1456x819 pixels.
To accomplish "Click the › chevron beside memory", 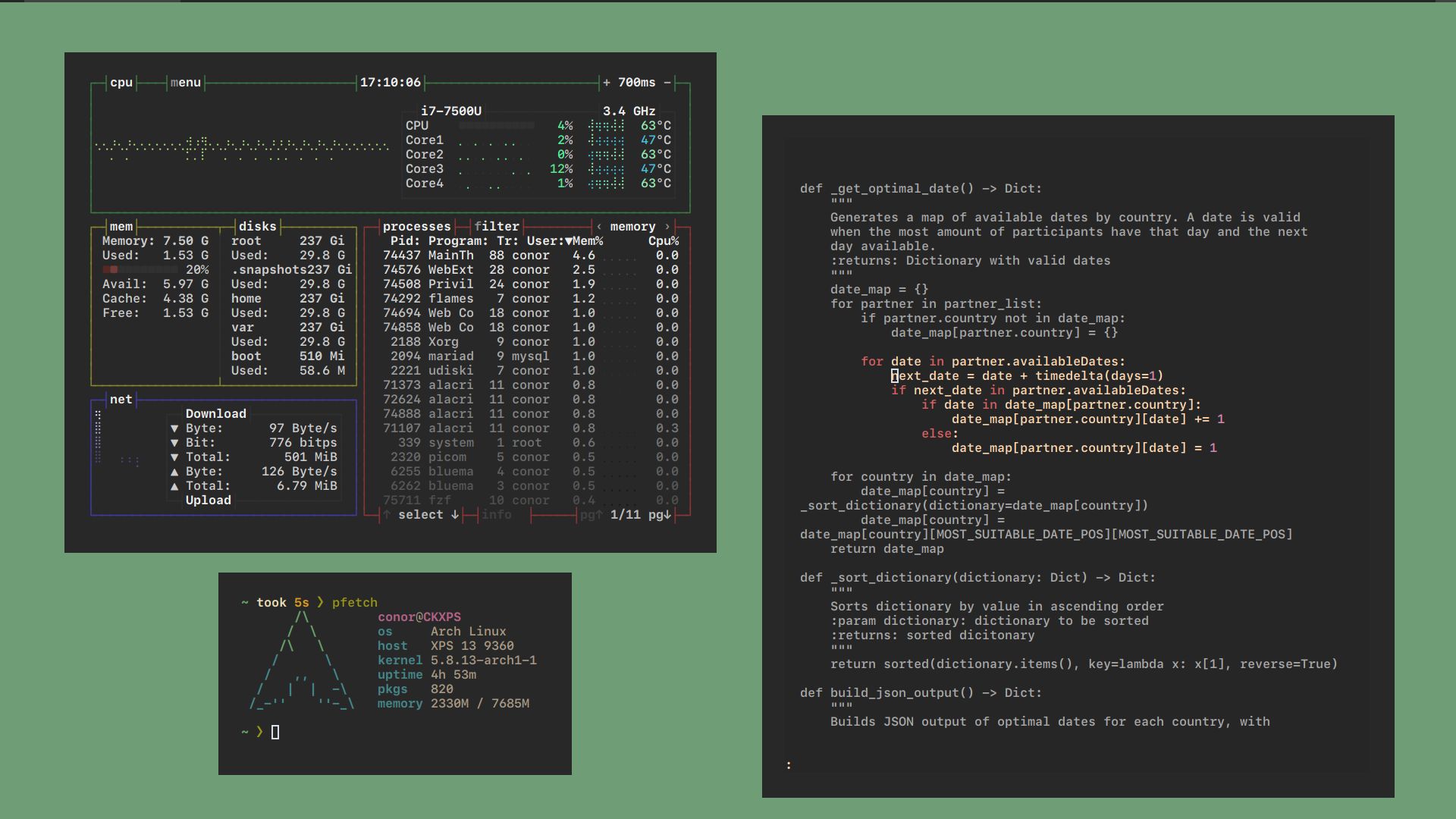I will (x=667, y=226).
